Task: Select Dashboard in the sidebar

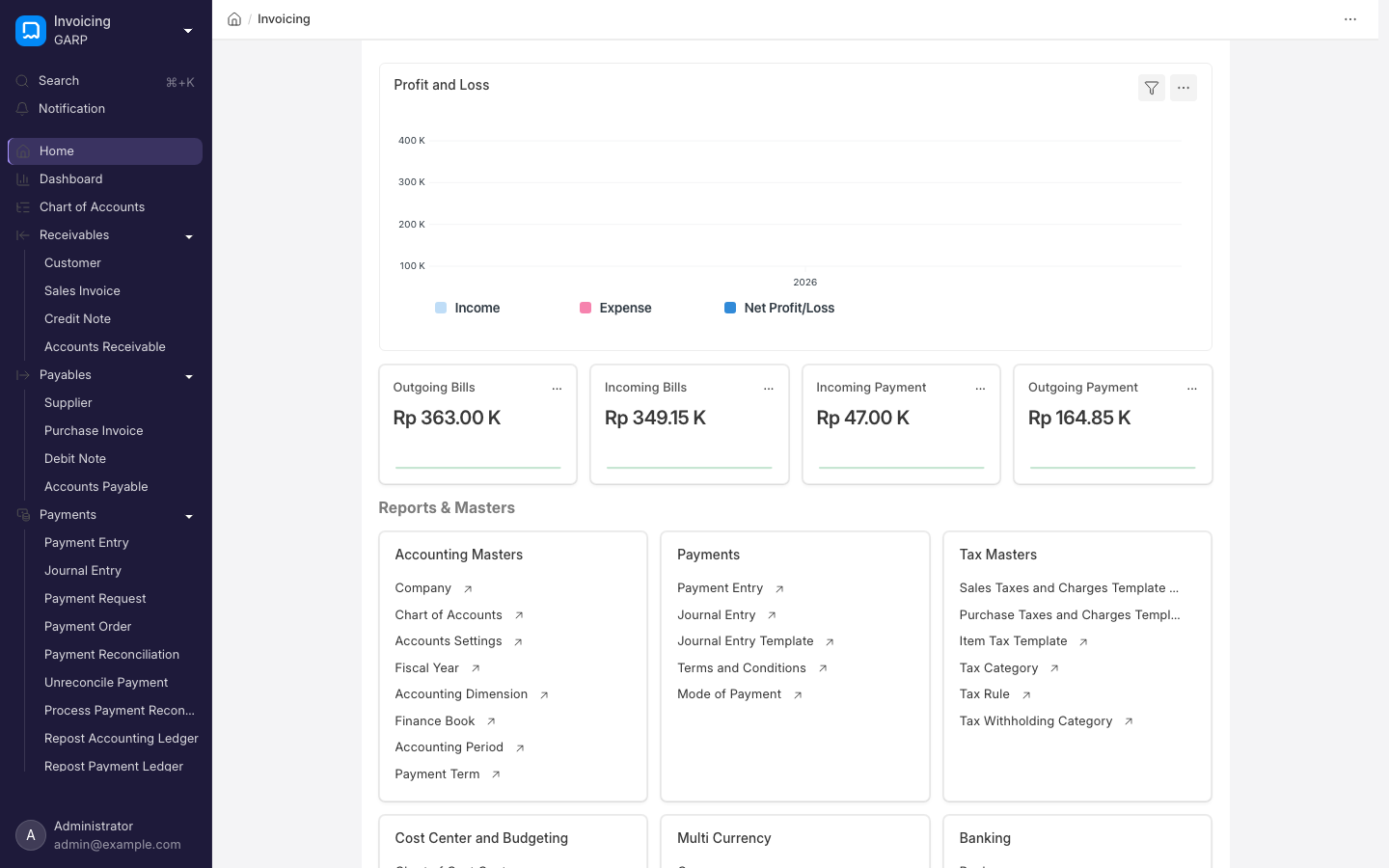Action: [x=105, y=179]
